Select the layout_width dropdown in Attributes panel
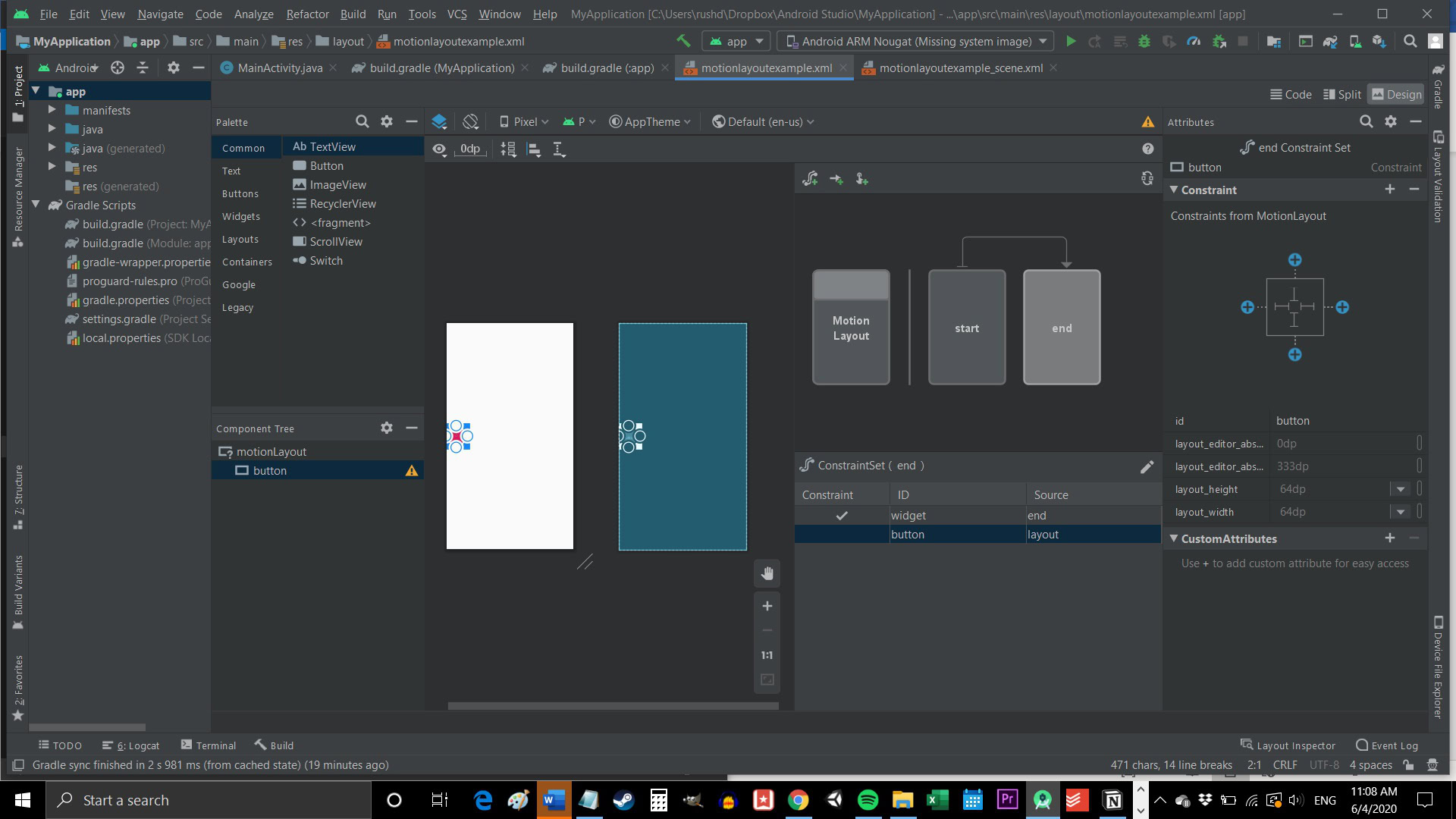The height and width of the screenshot is (819, 1456). [x=1402, y=512]
